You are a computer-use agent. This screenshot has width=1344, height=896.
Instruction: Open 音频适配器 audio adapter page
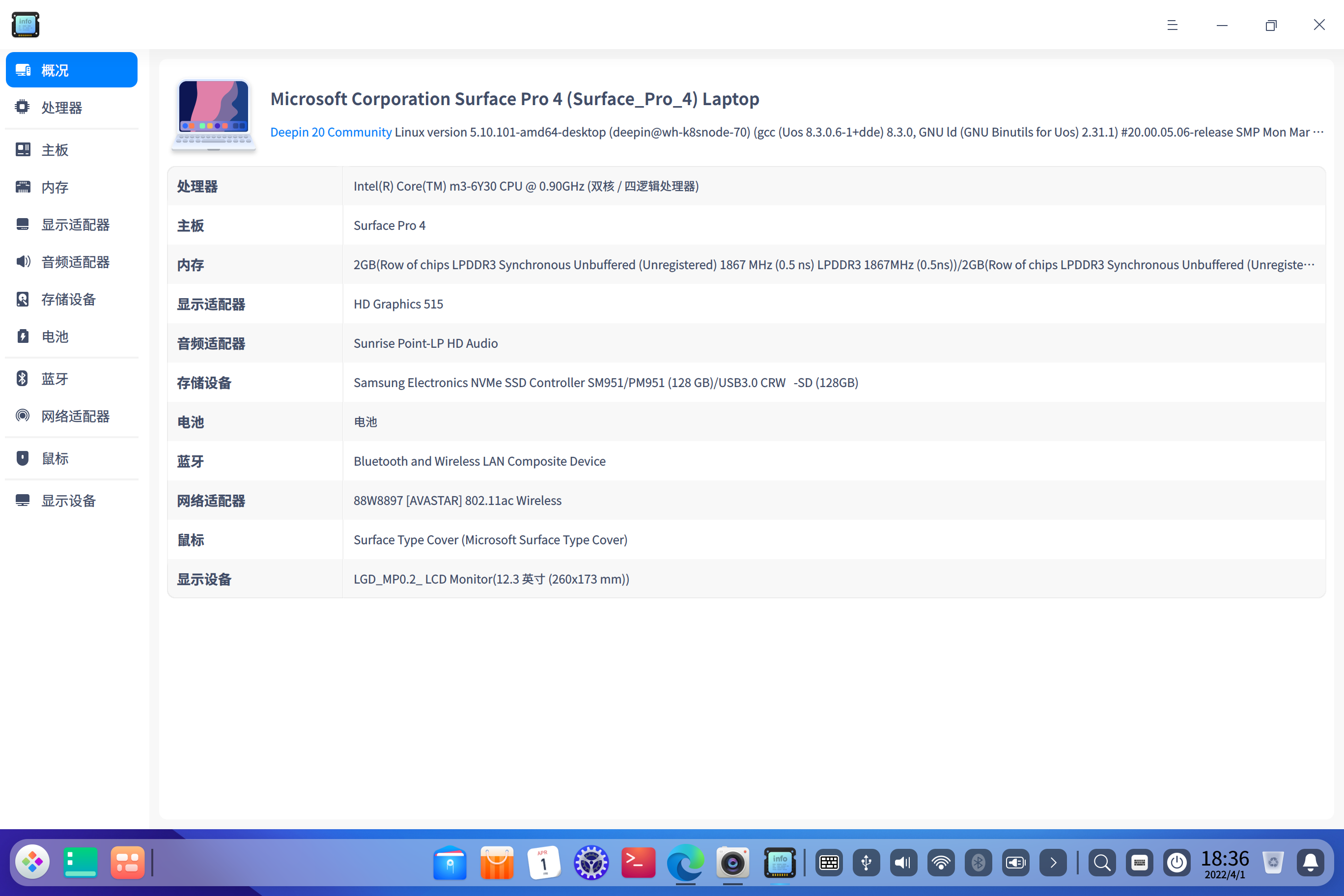(75, 262)
